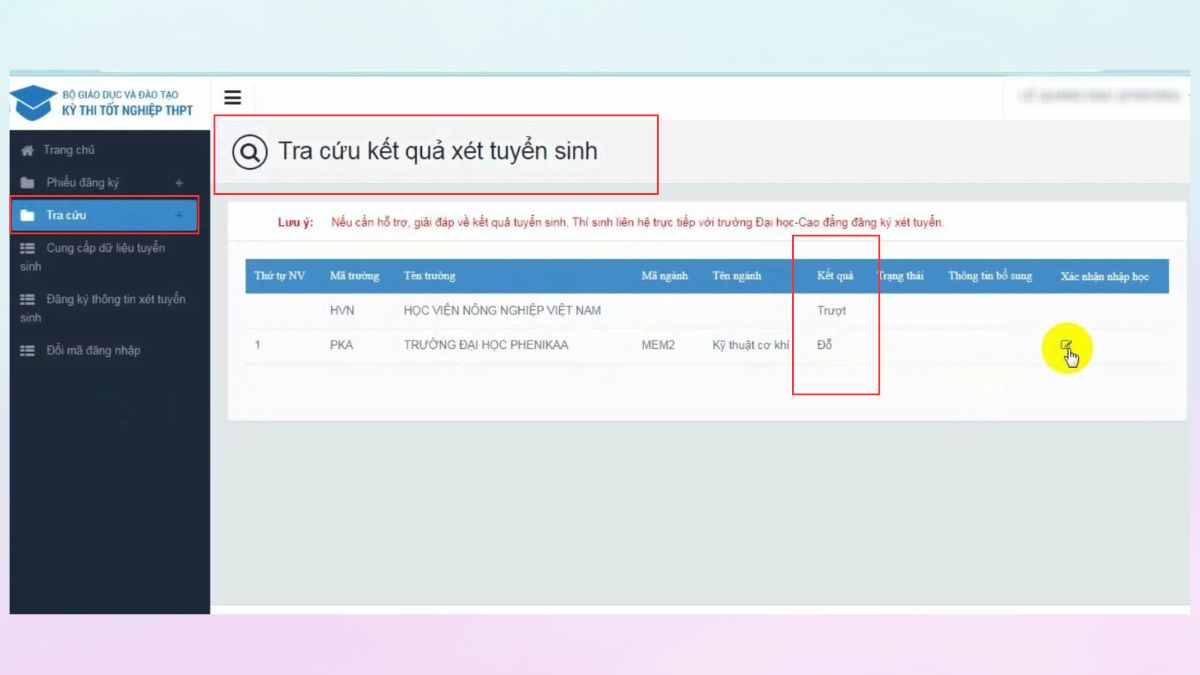Open Trang chủ menu item

click(69, 150)
